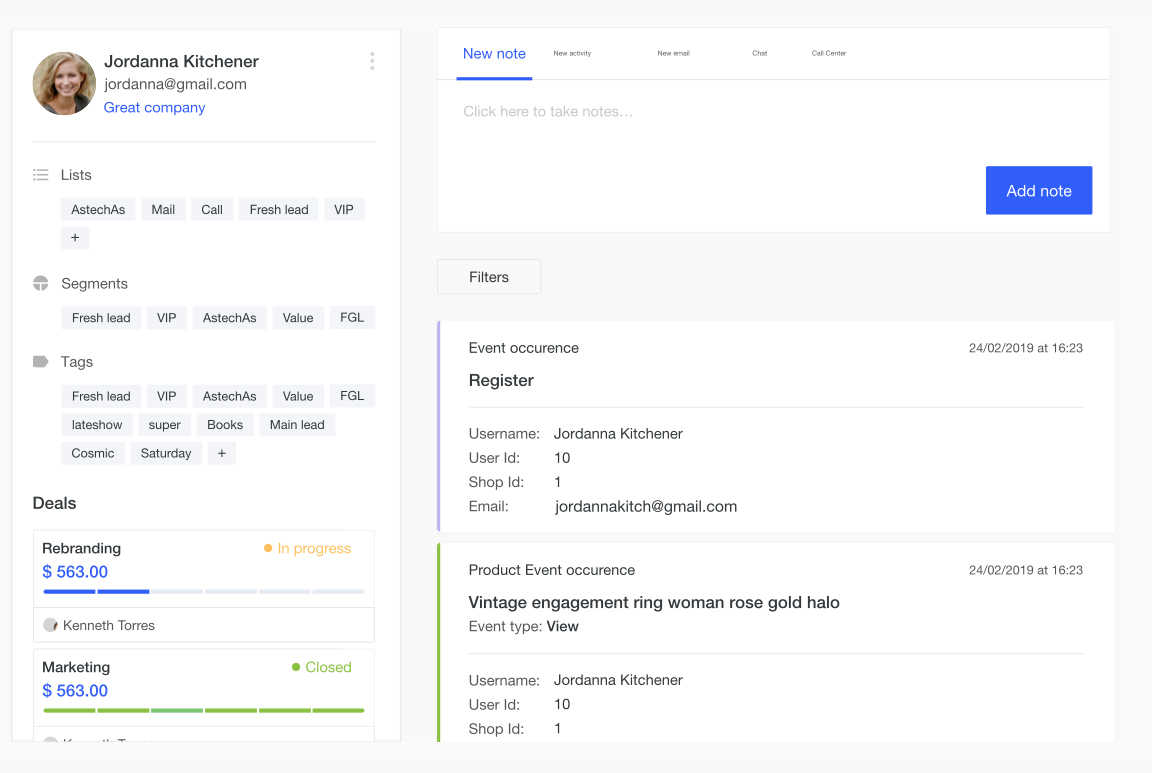
Task: Add a new tag with plus button
Action: (222, 453)
